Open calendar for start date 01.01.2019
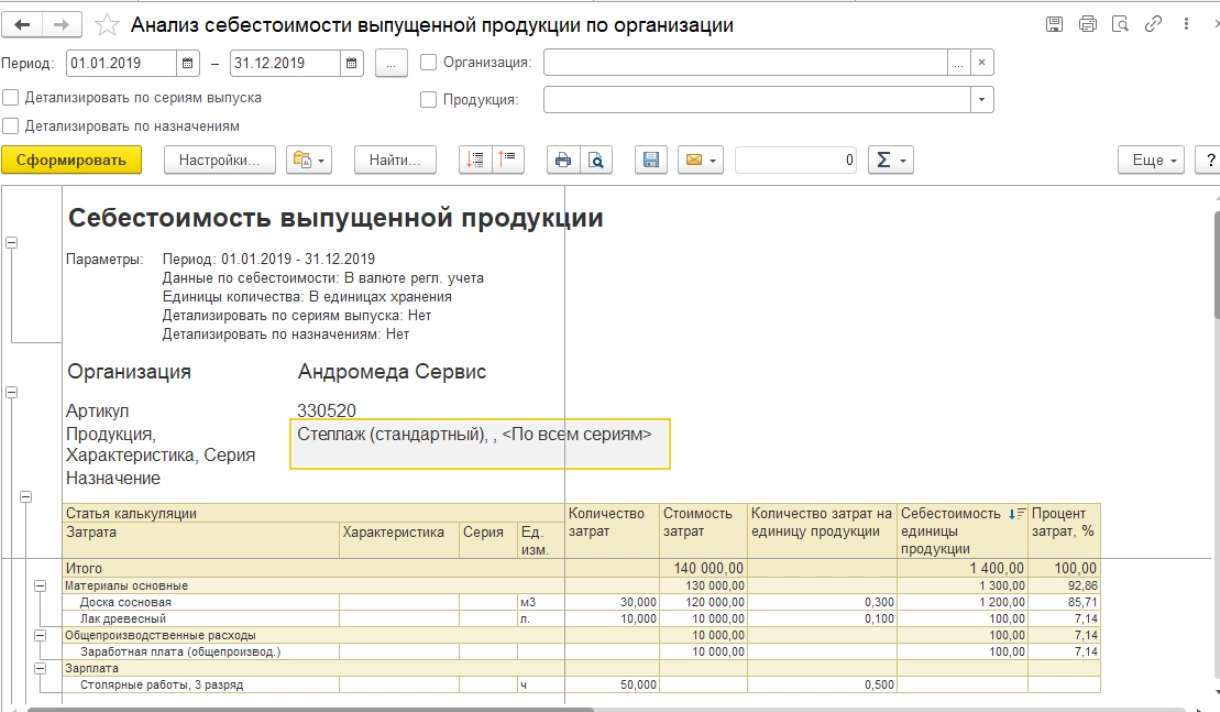Image resolution: width=1220 pixels, height=712 pixels. 186,63
